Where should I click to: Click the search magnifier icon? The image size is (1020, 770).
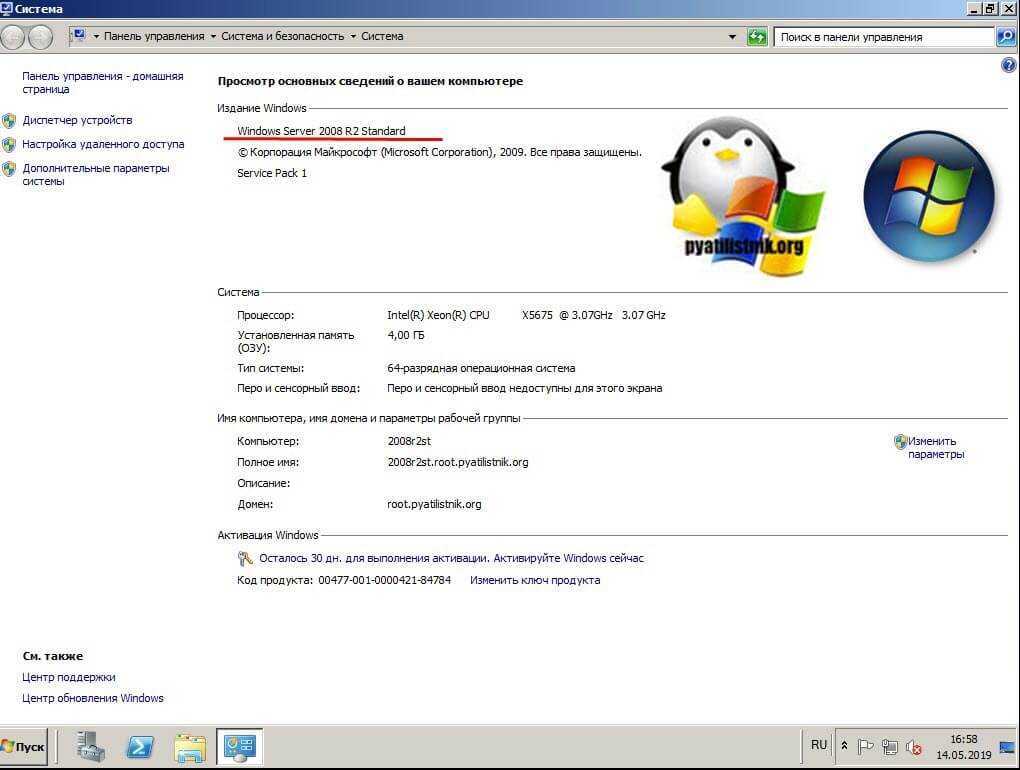1006,37
